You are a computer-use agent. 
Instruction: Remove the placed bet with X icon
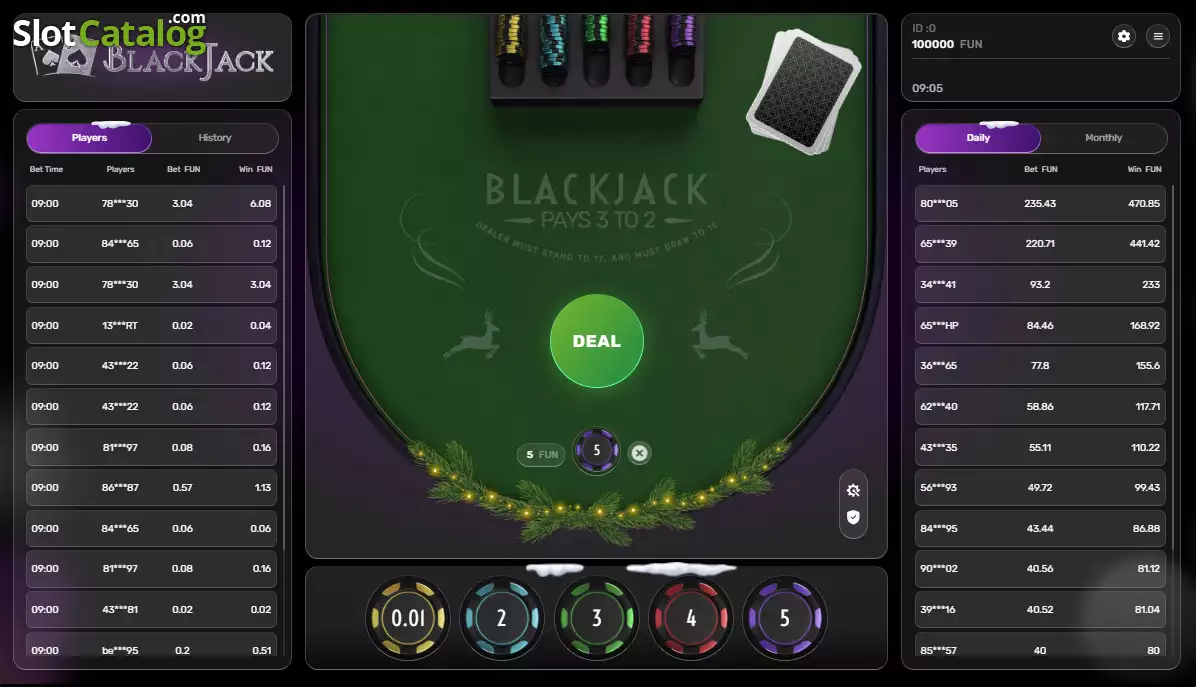coord(639,453)
